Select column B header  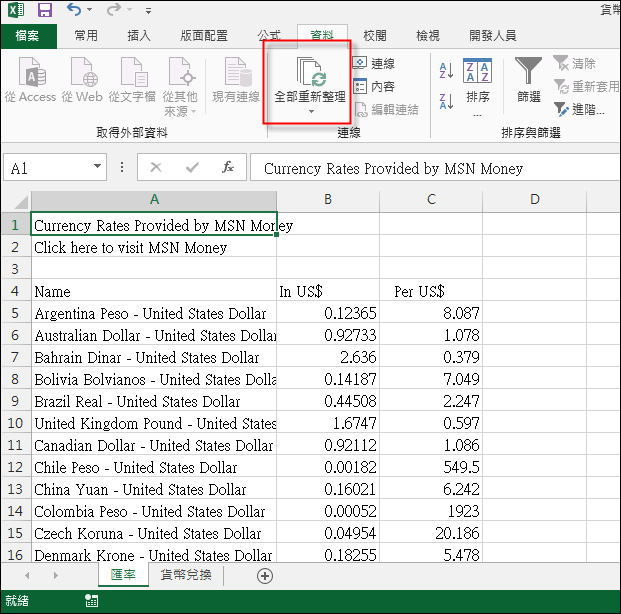[x=328, y=200]
